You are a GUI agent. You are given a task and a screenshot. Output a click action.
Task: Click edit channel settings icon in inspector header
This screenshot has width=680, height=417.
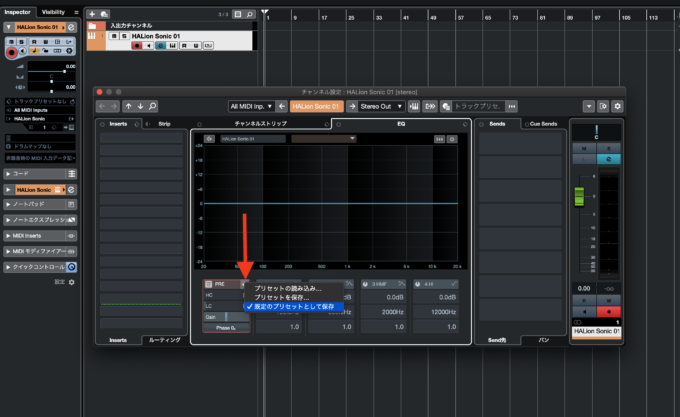(x=71, y=27)
